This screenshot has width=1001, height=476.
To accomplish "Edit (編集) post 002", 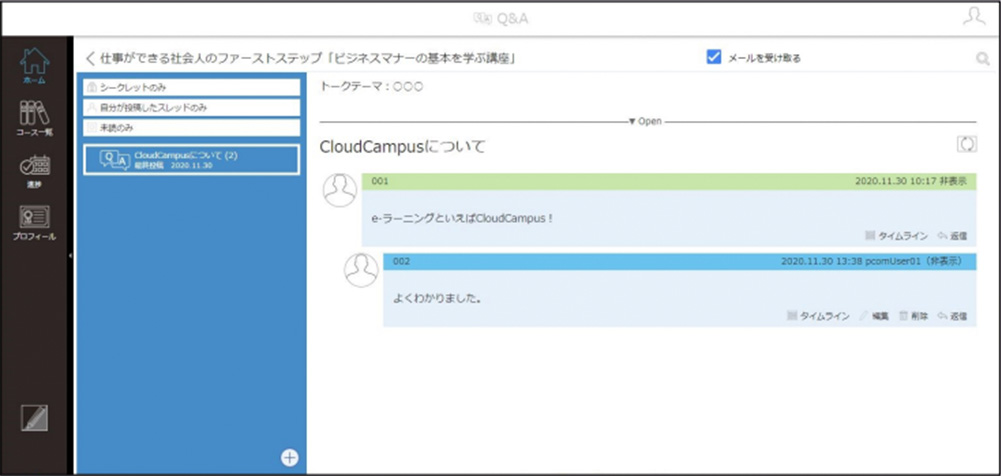I will (x=874, y=316).
